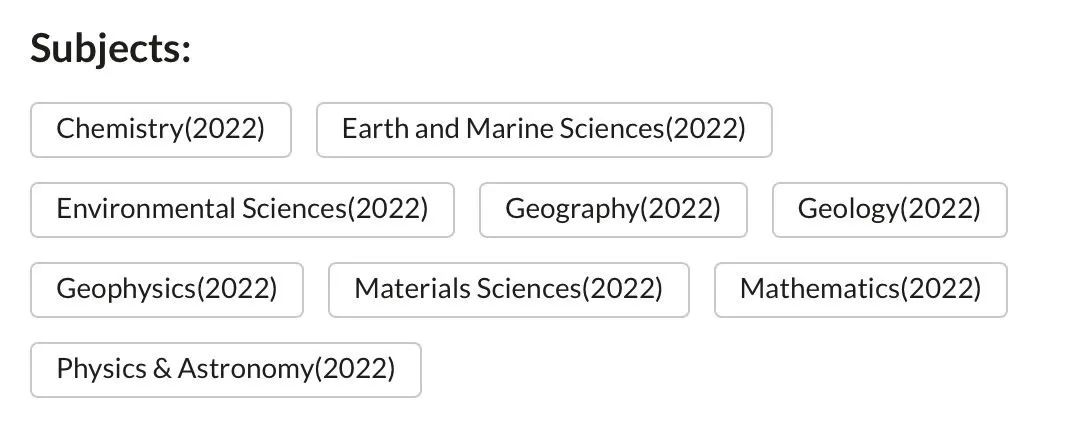Choose the Materials Sciences 2022 tag
The width and height of the screenshot is (1068, 444).
tap(509, 289)
